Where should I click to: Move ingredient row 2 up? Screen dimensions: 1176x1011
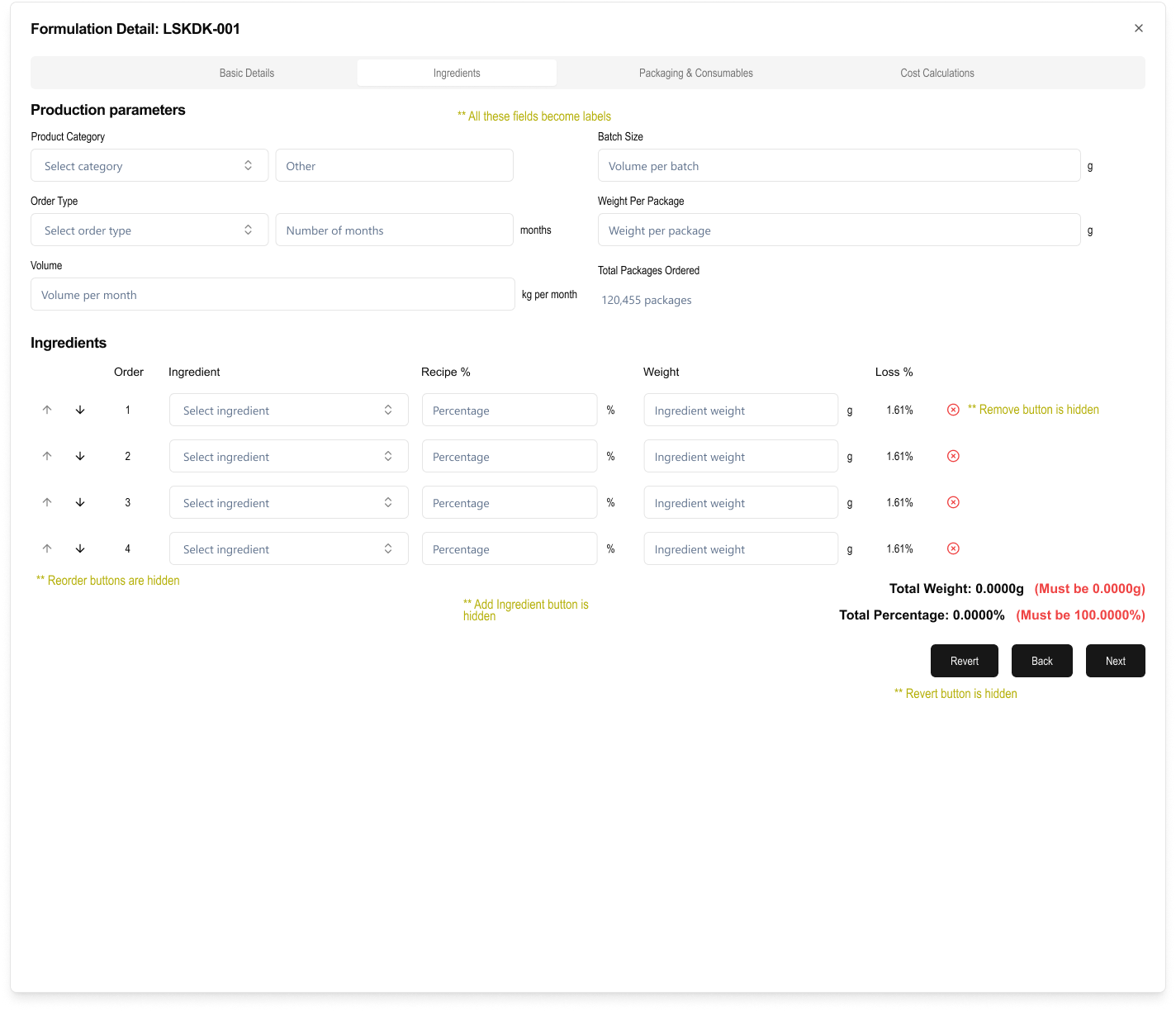pyautogui.click(x=47, y=456)
